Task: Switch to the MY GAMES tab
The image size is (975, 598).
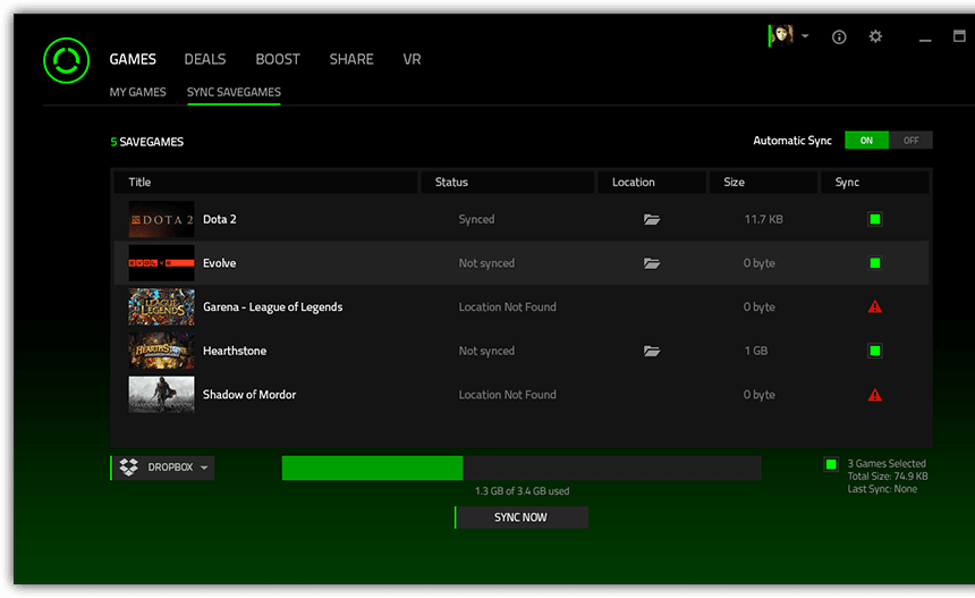Action: (x=137, y=92)
